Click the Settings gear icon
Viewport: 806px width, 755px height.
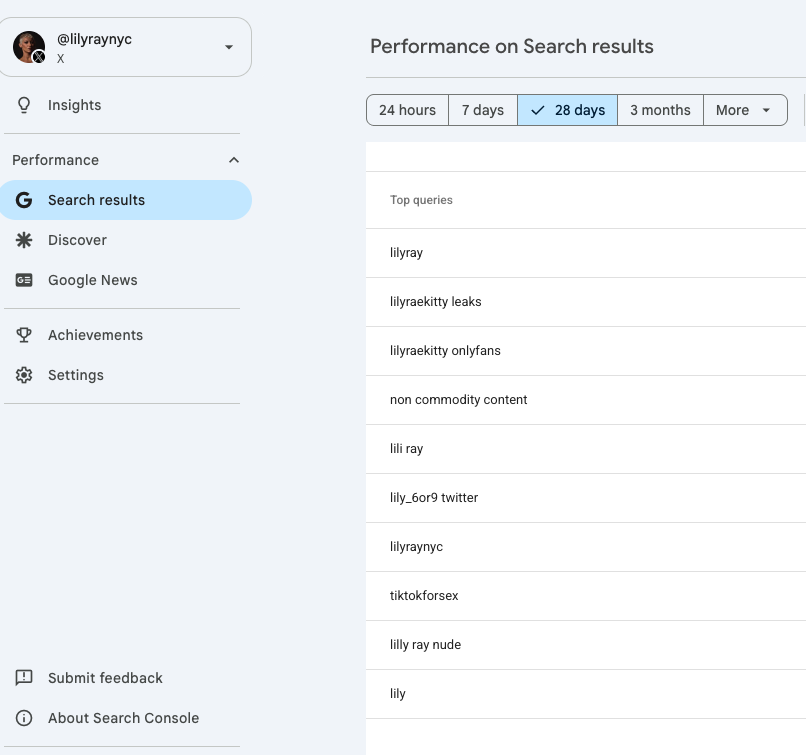click(x=24, y=375)
